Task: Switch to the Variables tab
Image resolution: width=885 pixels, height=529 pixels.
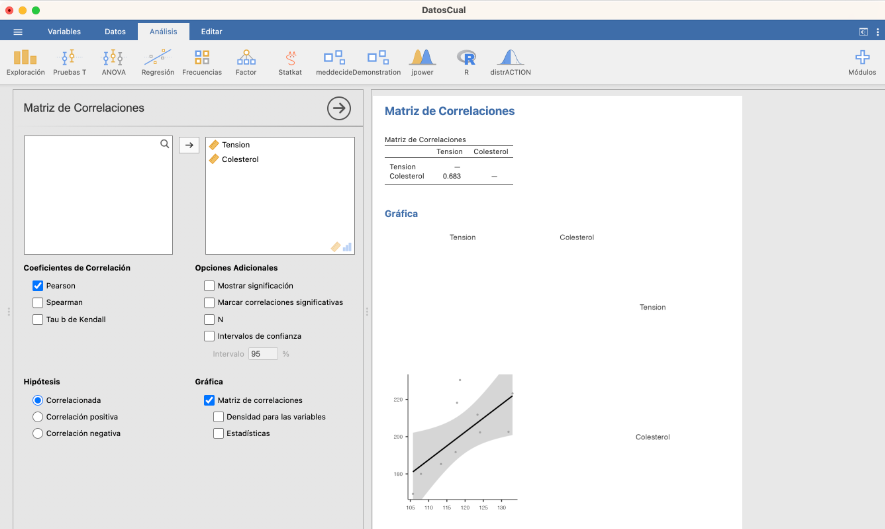Action: [64, 32]
